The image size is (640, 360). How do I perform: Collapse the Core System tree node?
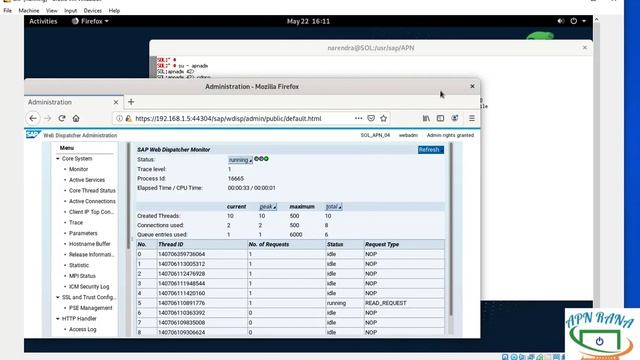click(58, 159)
